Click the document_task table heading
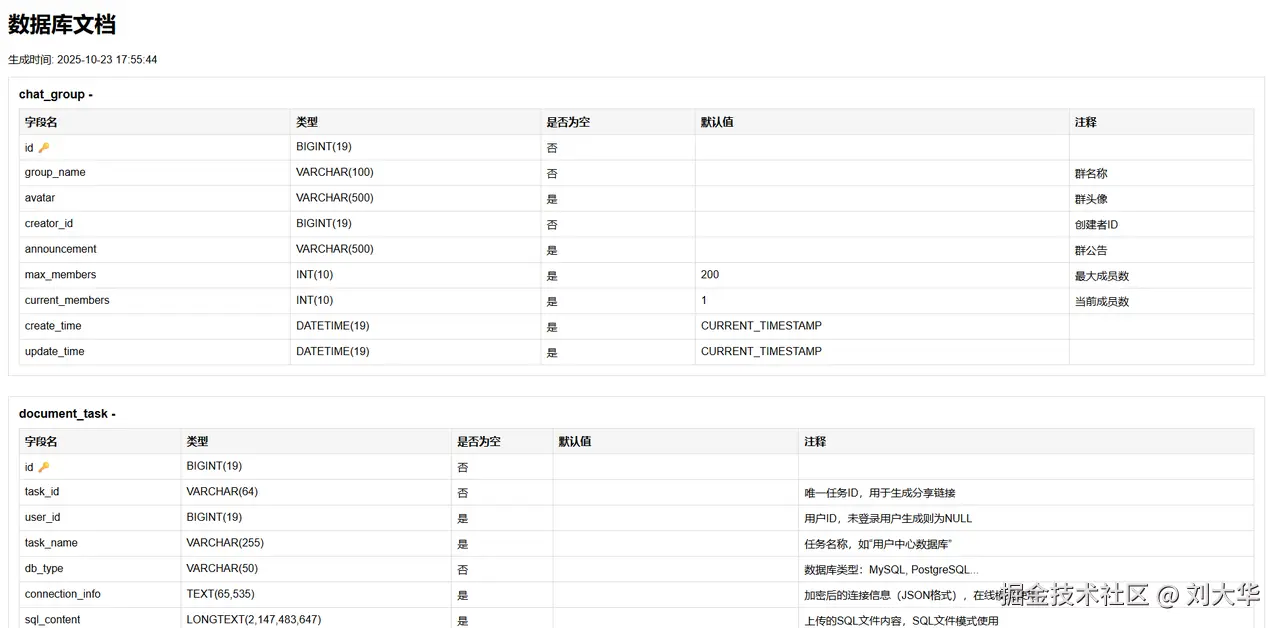 point(67,413)
